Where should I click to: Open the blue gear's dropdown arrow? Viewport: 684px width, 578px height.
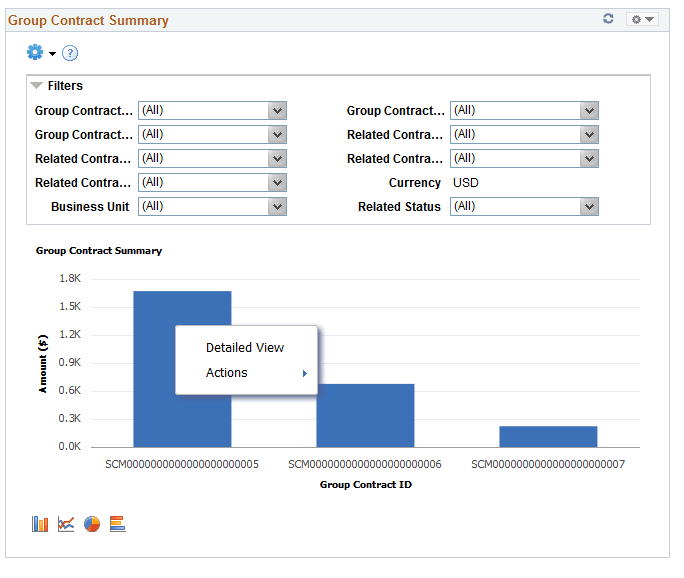[52, 54]
